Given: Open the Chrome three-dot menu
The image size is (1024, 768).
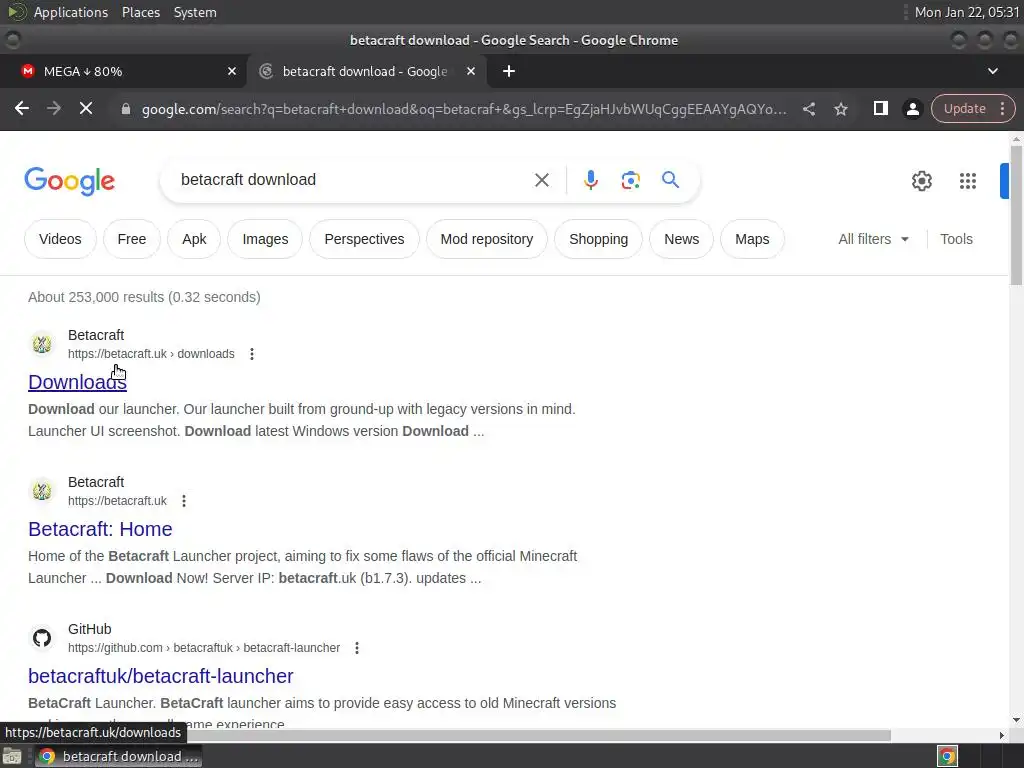Looking at the screenshot, I should click(x=1002, y=108).
